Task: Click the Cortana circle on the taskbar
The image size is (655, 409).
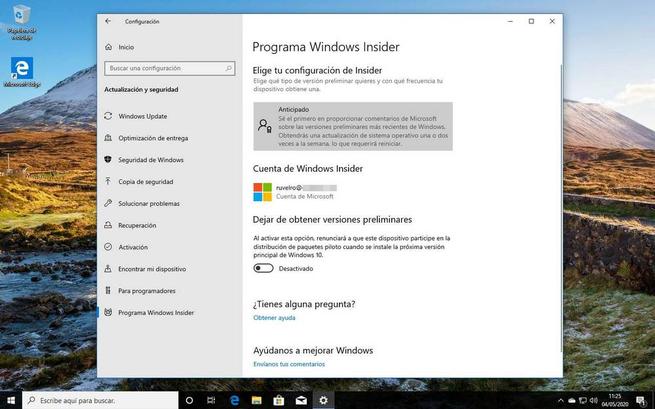Action: click(189, 400)
